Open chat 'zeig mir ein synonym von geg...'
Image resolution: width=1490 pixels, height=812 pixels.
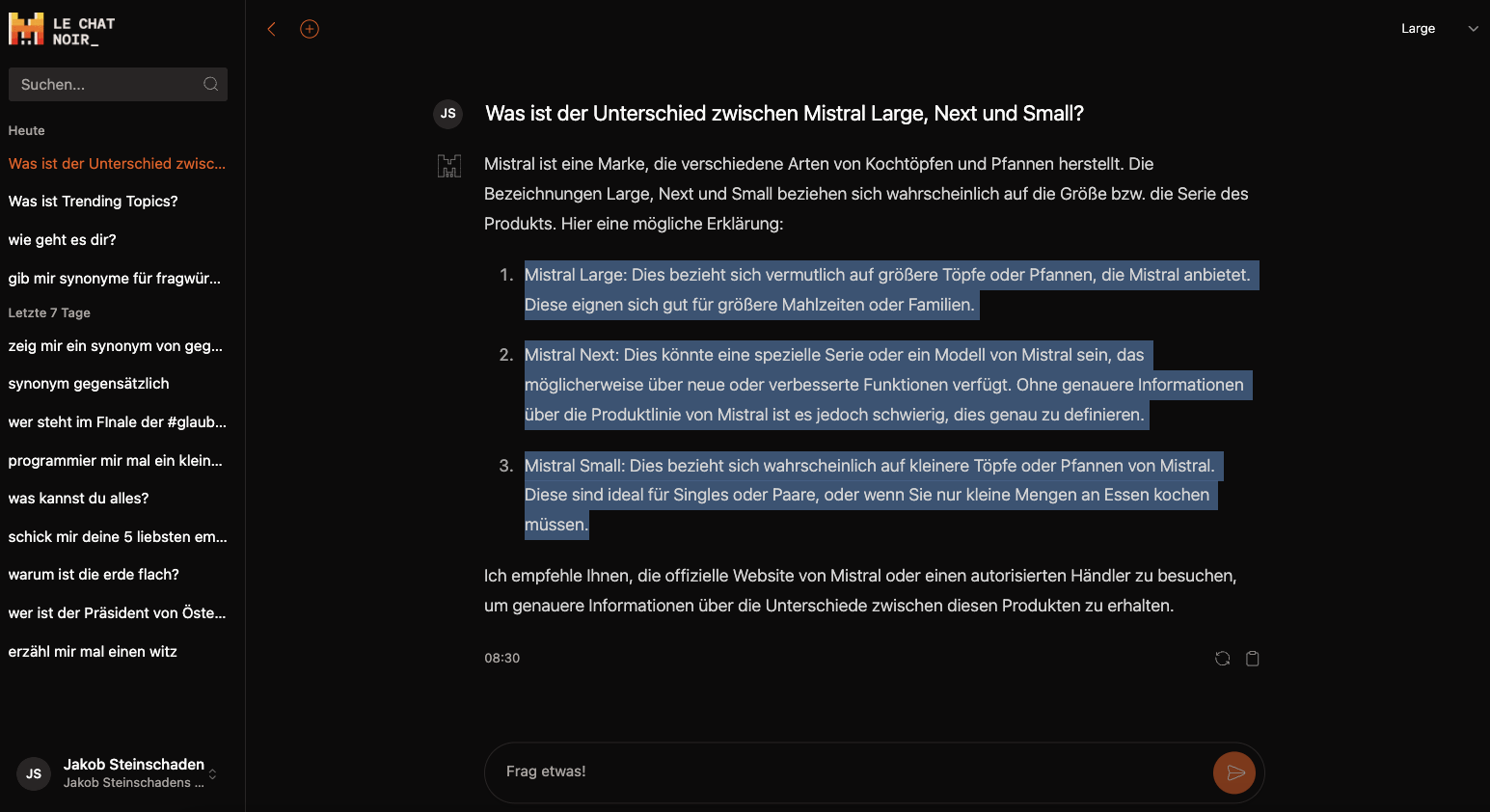click(x=116, y=346)
